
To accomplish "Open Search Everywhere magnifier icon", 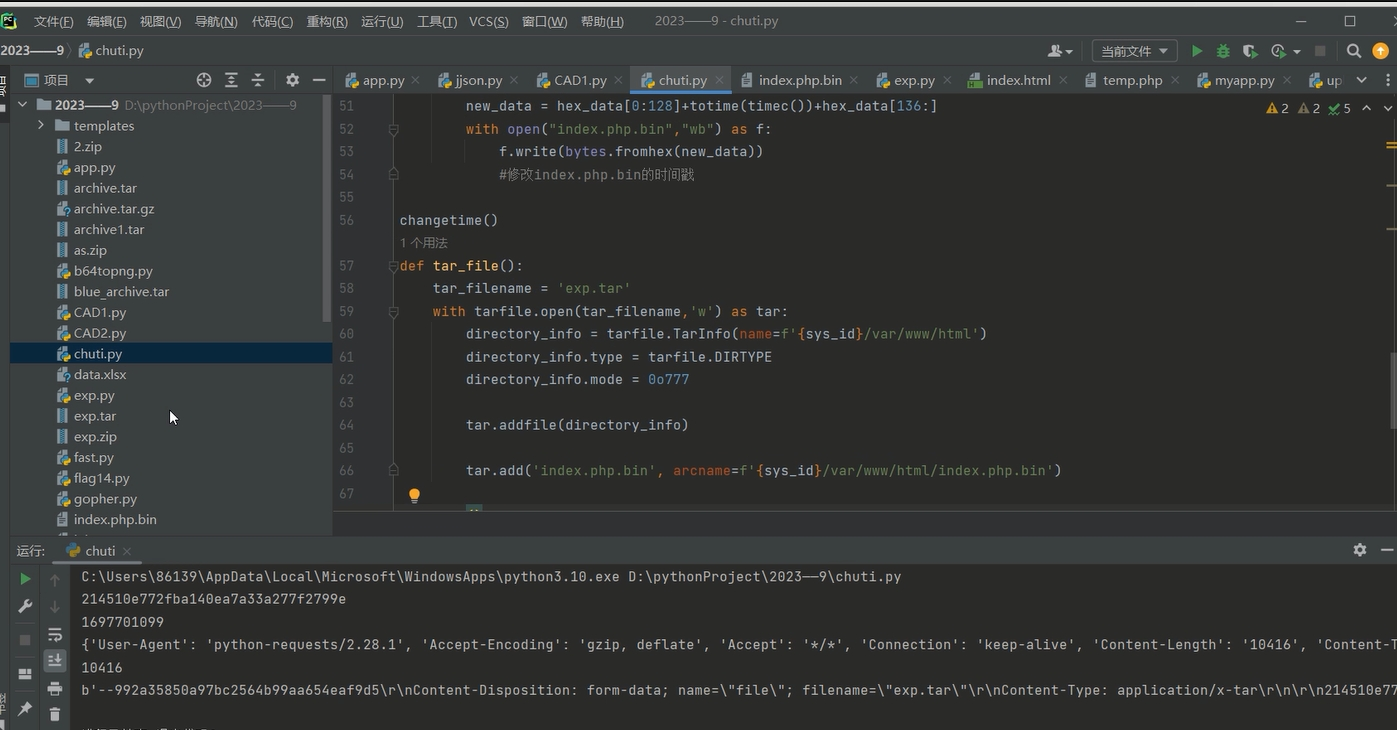I will (1354, 51).
